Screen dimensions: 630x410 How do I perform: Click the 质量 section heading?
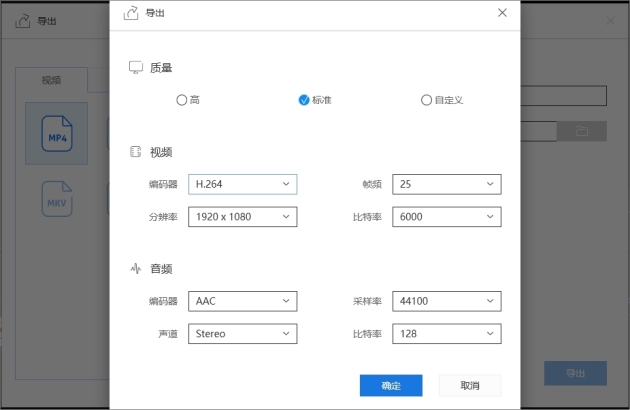click(x=161, y=68)
